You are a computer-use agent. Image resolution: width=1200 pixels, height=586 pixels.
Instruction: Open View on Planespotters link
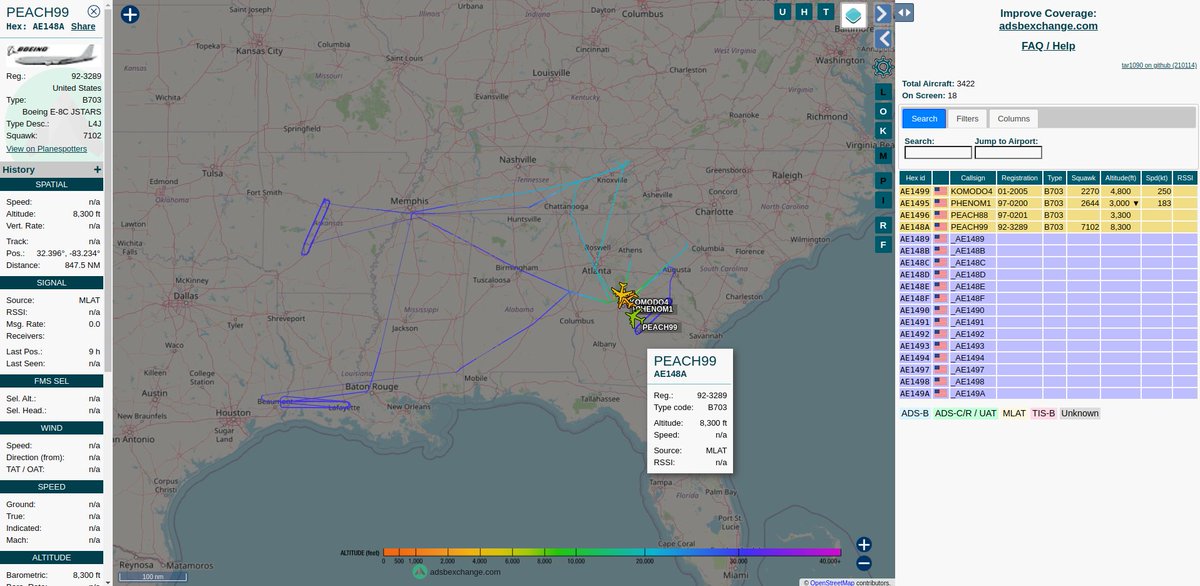coord(46,149)
